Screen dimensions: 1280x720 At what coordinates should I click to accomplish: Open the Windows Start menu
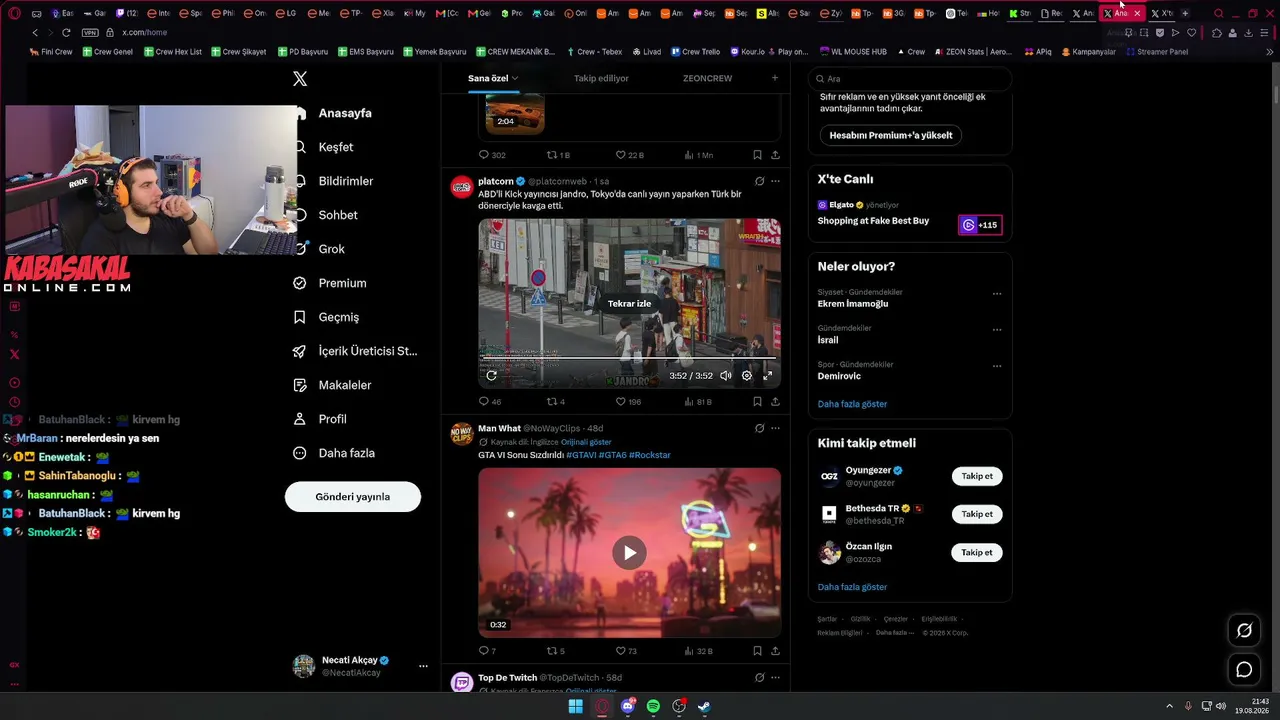(x=575, y=706)
